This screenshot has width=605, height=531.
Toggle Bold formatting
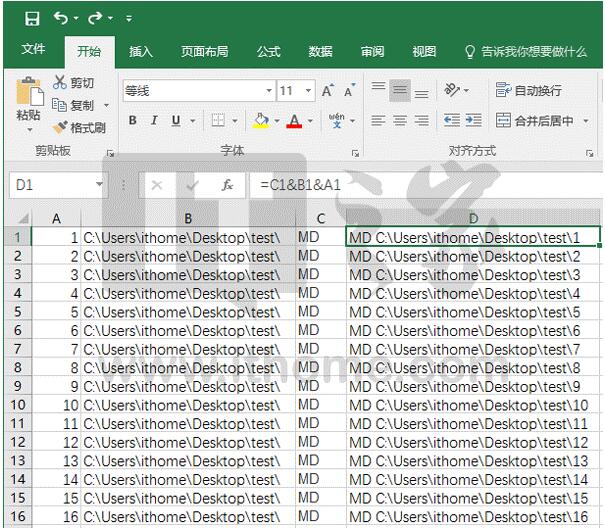point(133,121)
